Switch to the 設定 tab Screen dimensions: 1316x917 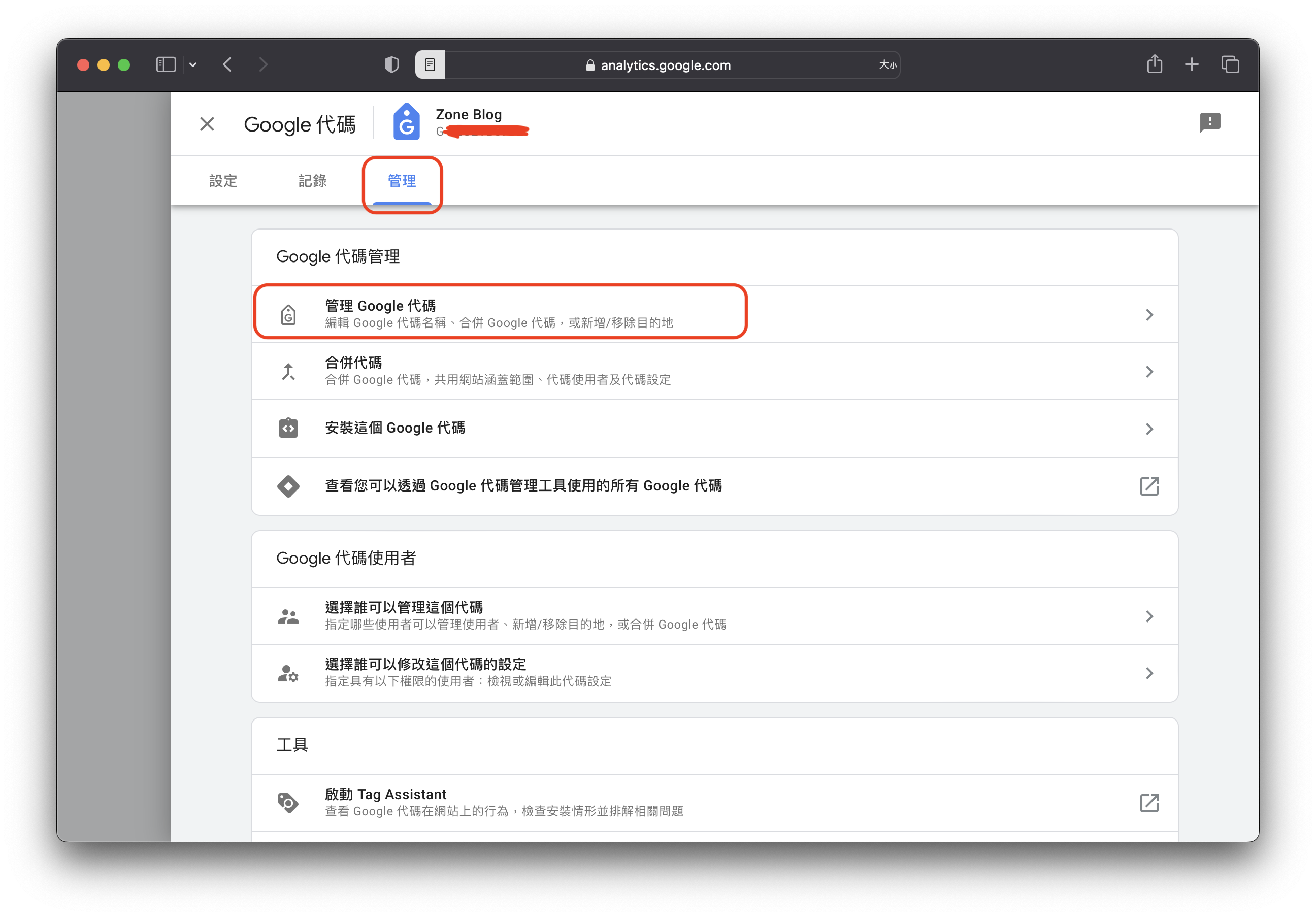coord(223,181)
